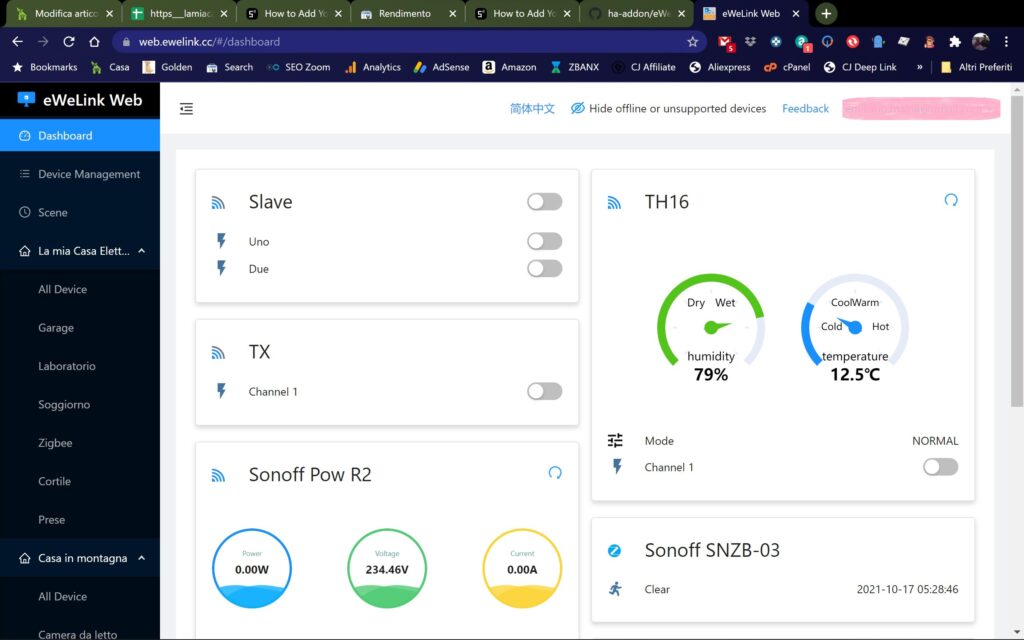1024x640 pixels.
Task: Open the browser extensions puzzle icon
Action: click(955, 41)
